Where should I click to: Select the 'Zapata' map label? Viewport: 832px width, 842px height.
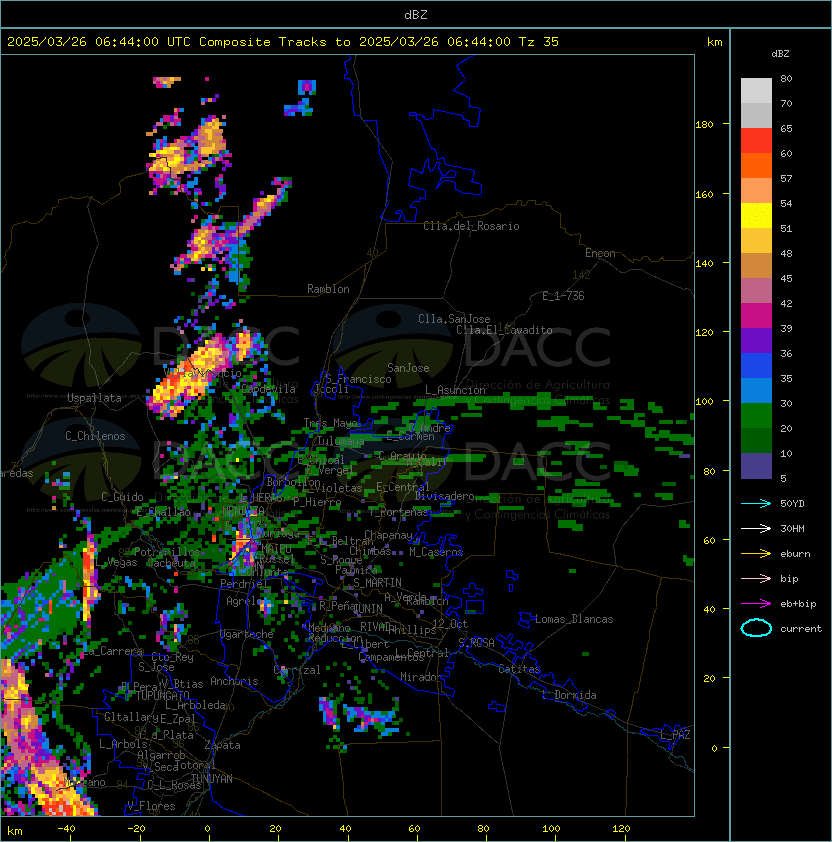222,745
